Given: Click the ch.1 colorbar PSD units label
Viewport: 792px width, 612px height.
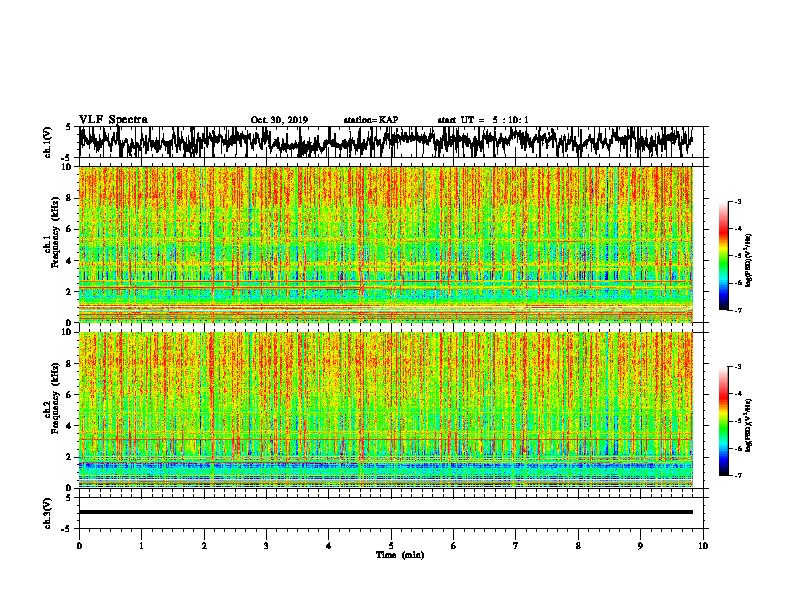Looking at the screenshot, I should (749, 261).
